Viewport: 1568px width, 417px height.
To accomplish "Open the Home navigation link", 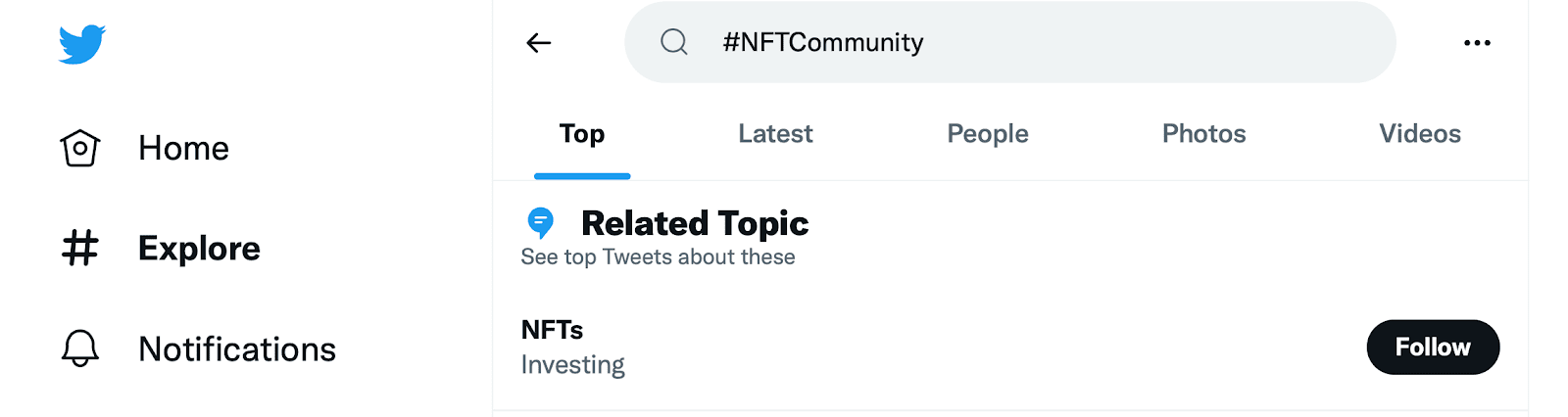I will point(183,149).
